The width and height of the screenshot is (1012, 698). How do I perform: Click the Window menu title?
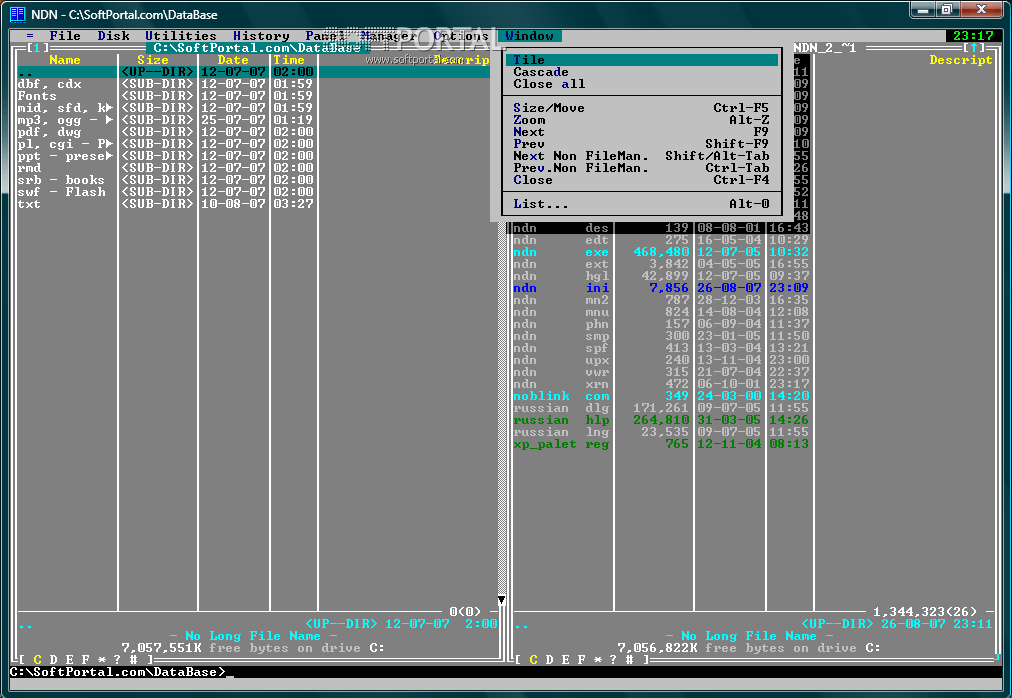click(529, 36)
